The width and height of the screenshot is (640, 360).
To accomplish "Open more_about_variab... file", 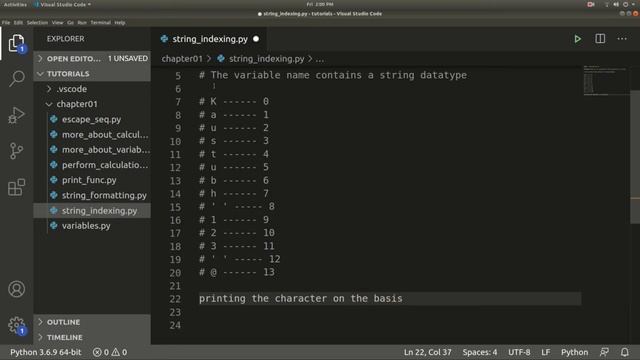I will [x=106, y=149].
